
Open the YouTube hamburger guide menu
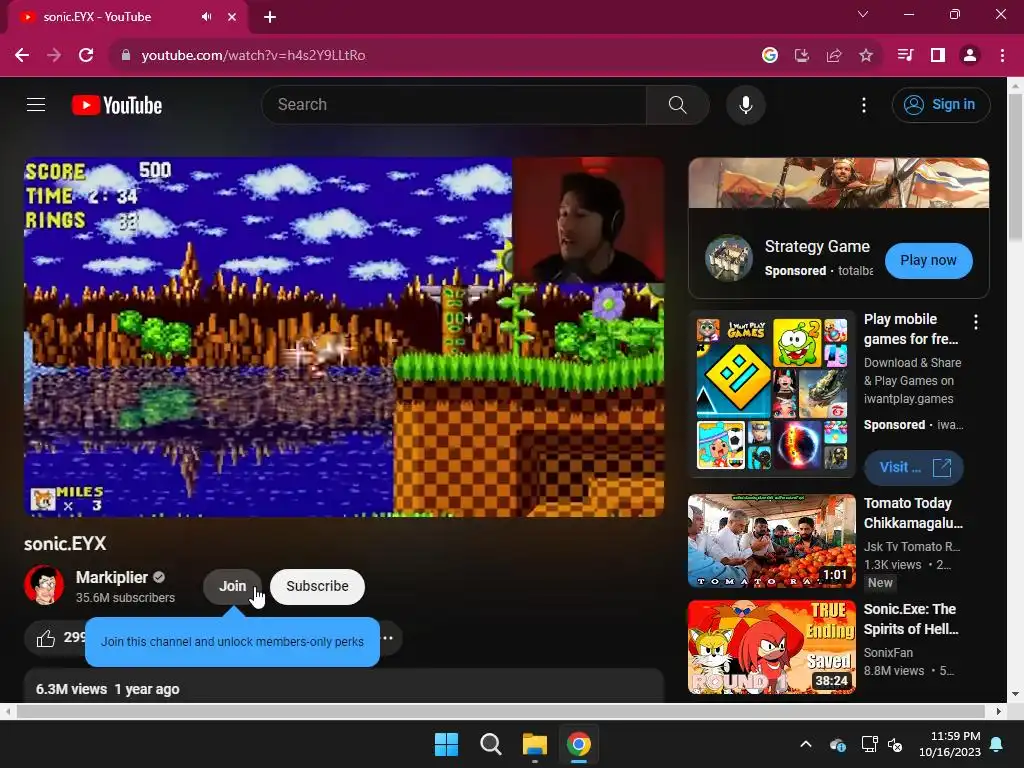(x=36, y=104)
